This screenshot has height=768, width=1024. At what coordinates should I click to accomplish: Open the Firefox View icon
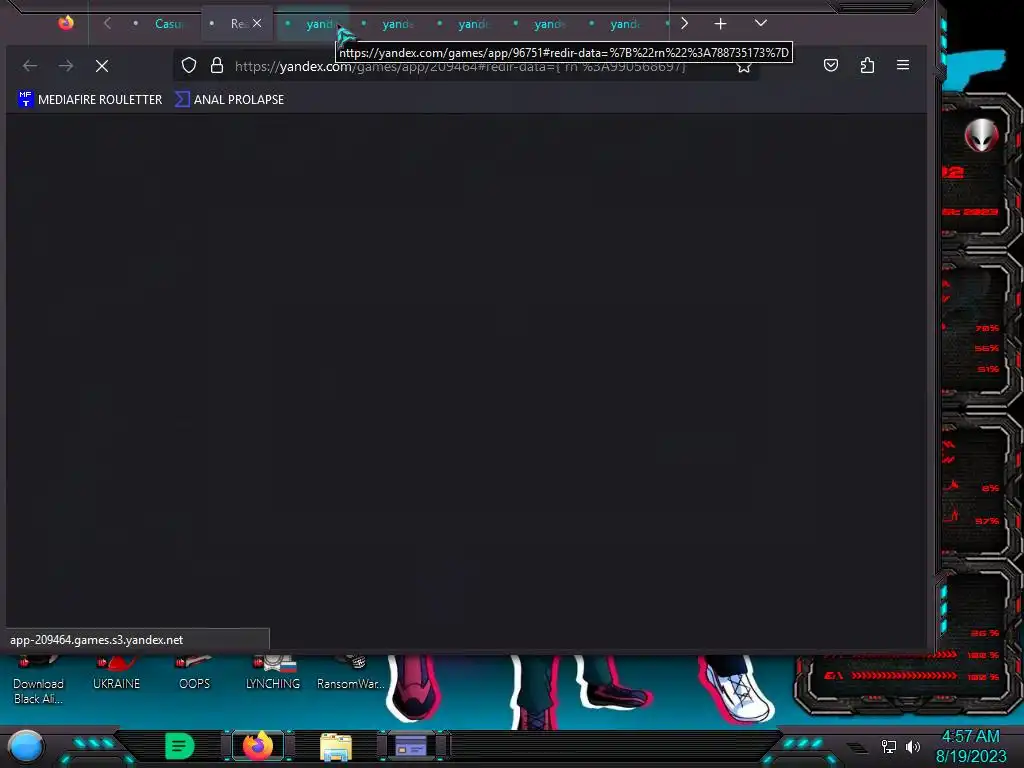pyautogui.click(x=66, y=24)
